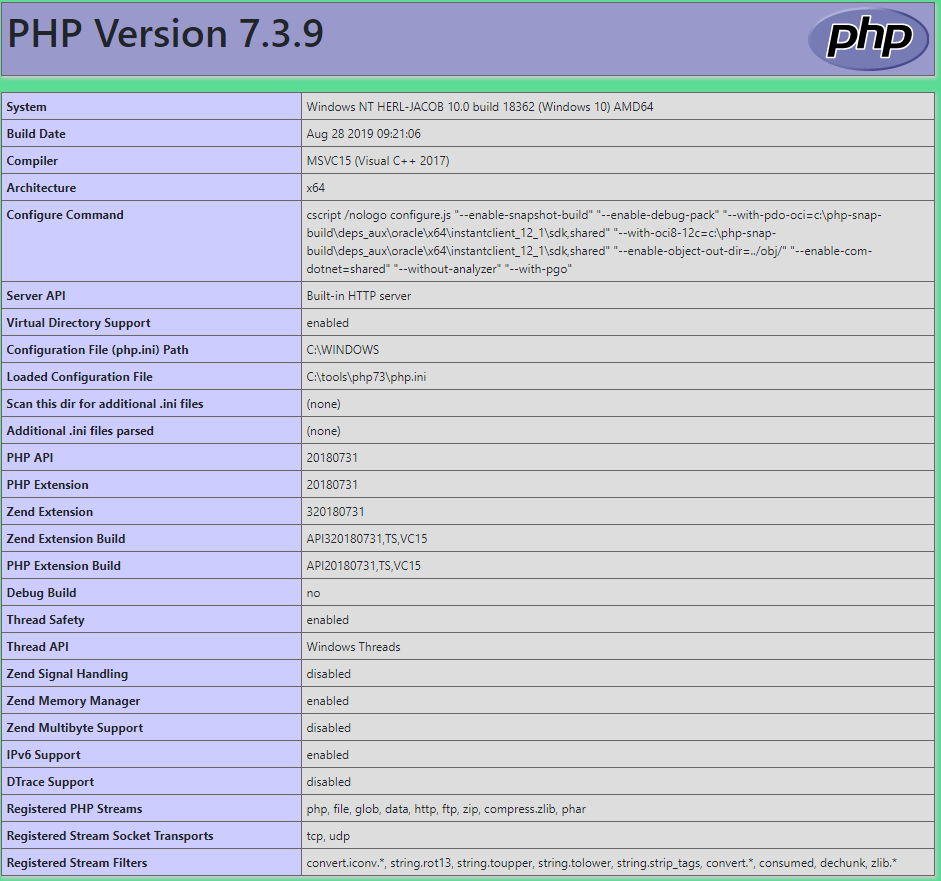Image resolution: width=941 pixels, height=881 pixels.
Task: Select the "Aug 28 2019 09:21:06" value
Action: pyautogui.click(x=364, y=134)
